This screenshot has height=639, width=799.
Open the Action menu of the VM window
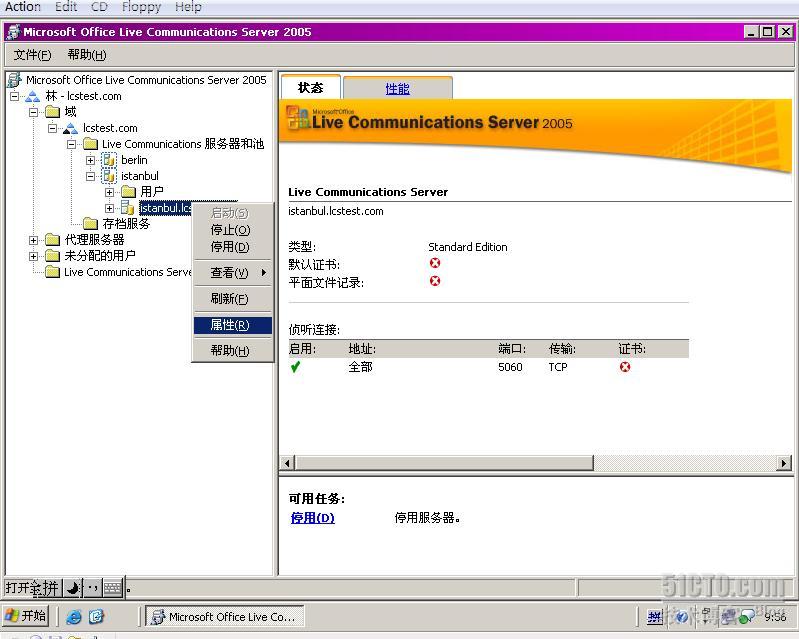click(22, 7)
